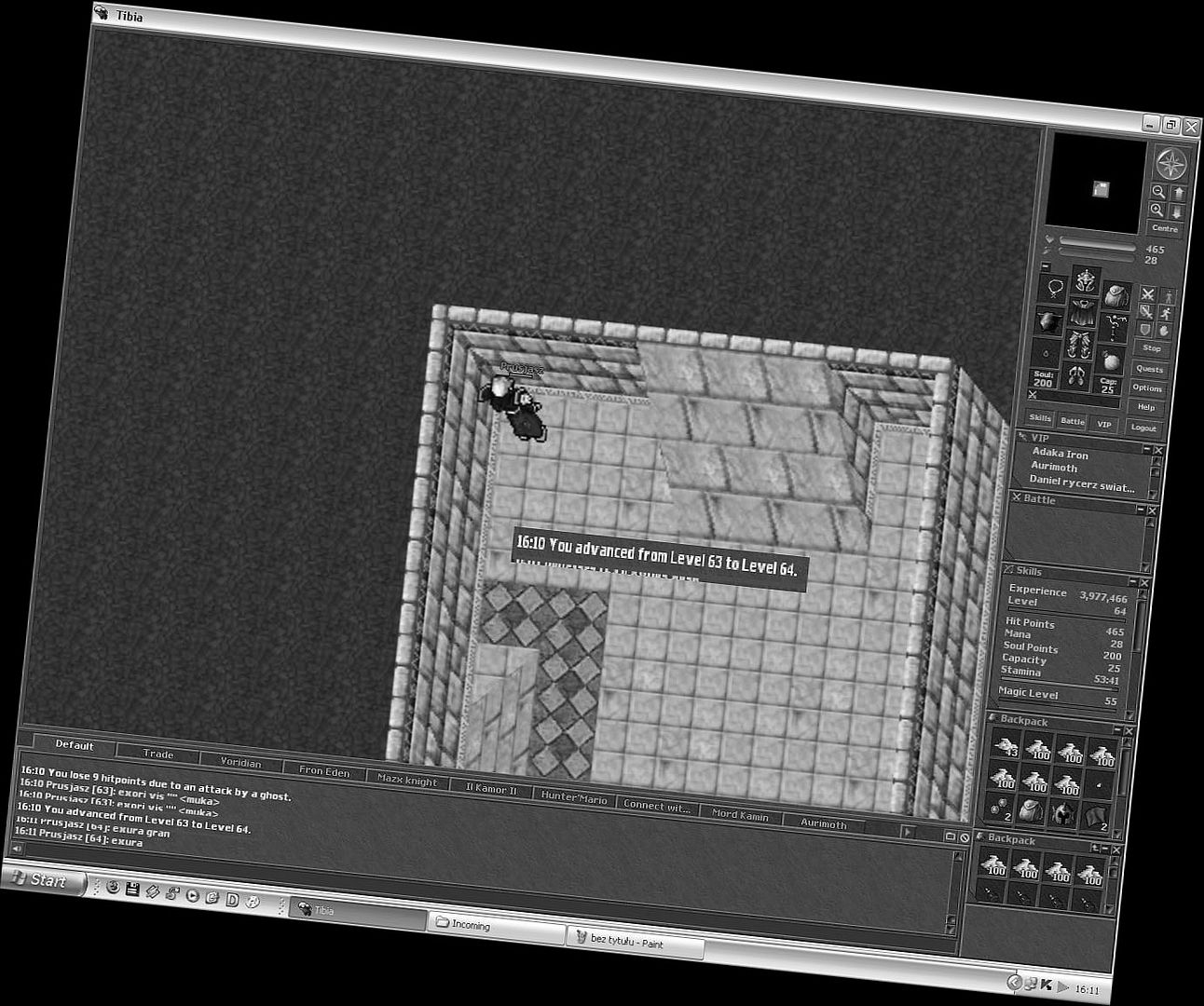This screenshot has height=1006, width=1204.
Task: Click the amulet necklace equipment slot
Action: point(1053,288)
